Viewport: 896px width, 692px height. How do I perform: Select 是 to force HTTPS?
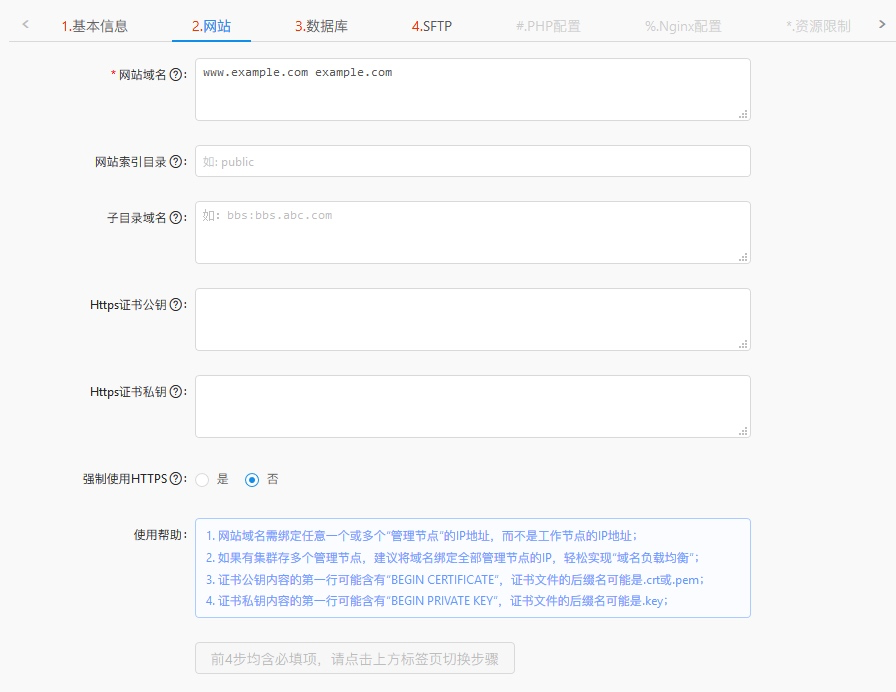(202, 480)
